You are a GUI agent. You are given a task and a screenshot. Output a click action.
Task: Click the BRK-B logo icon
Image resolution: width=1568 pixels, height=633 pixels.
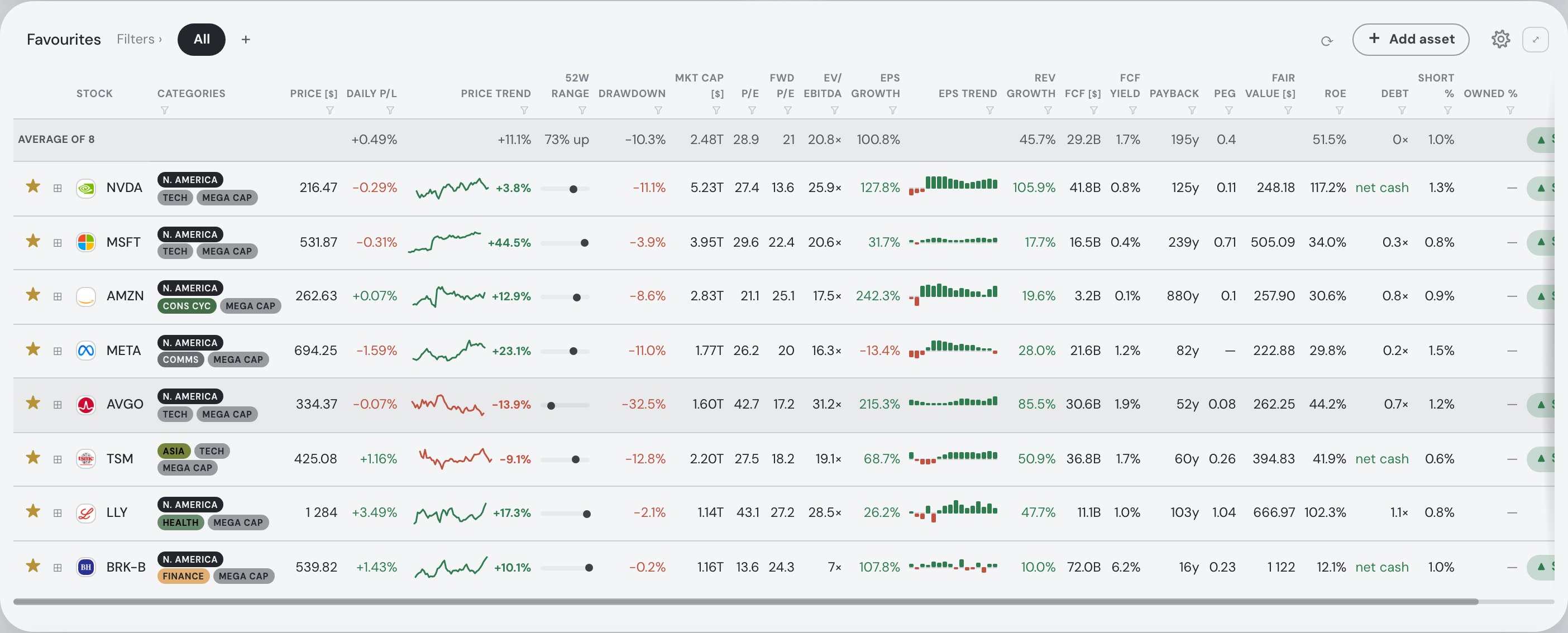click(86, 567)
